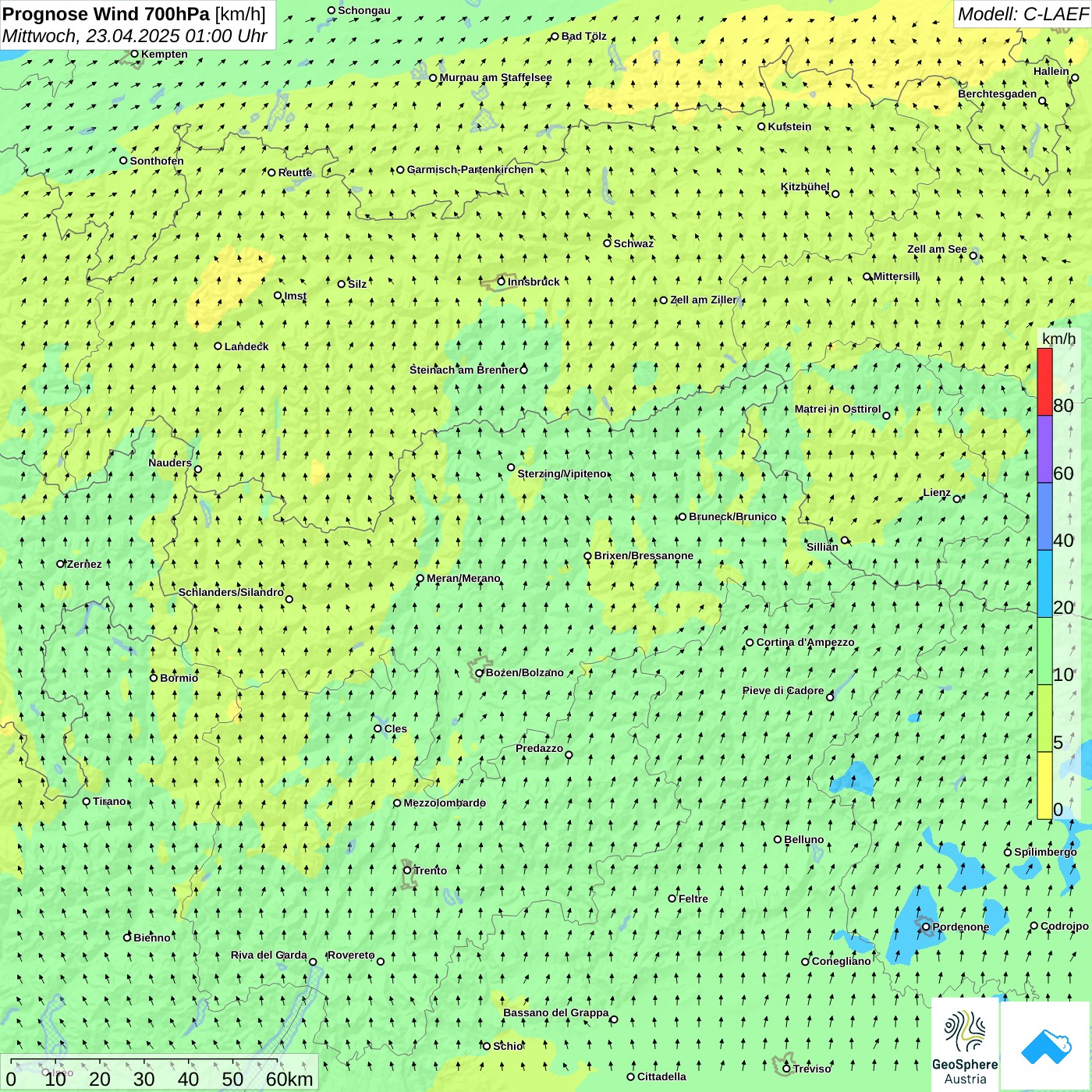Select the Innsbruck city marker

(502, 282)
